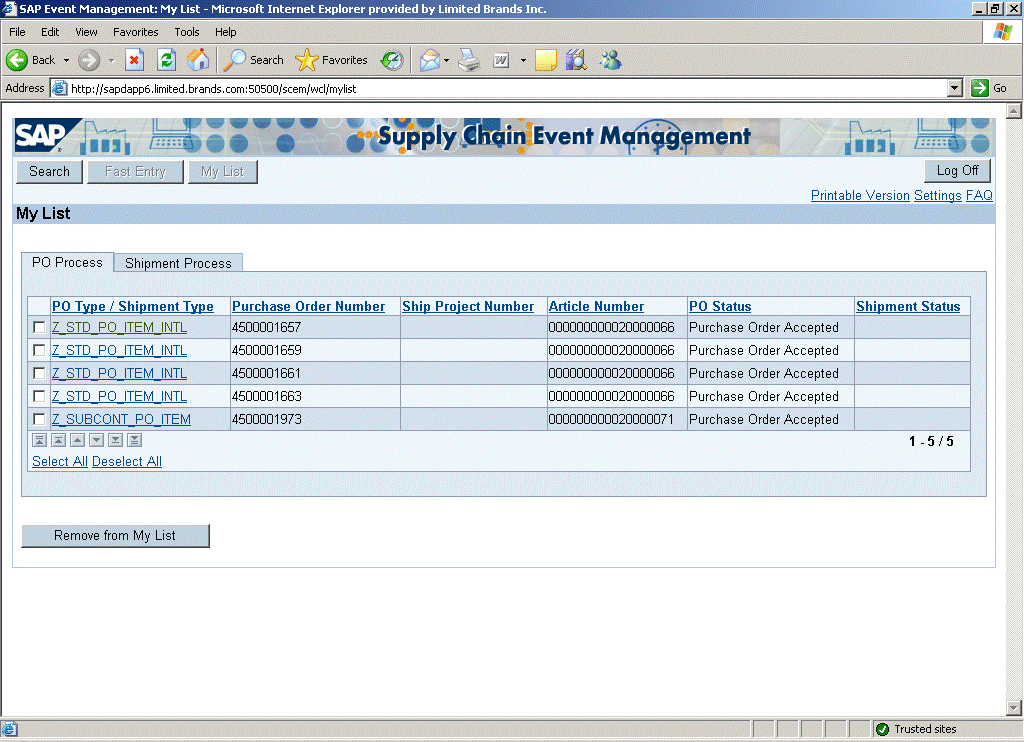This screenshot has width=1024, height=742.
Task: Click the page scrollbar up arrow
Action: coord(1014,111)
